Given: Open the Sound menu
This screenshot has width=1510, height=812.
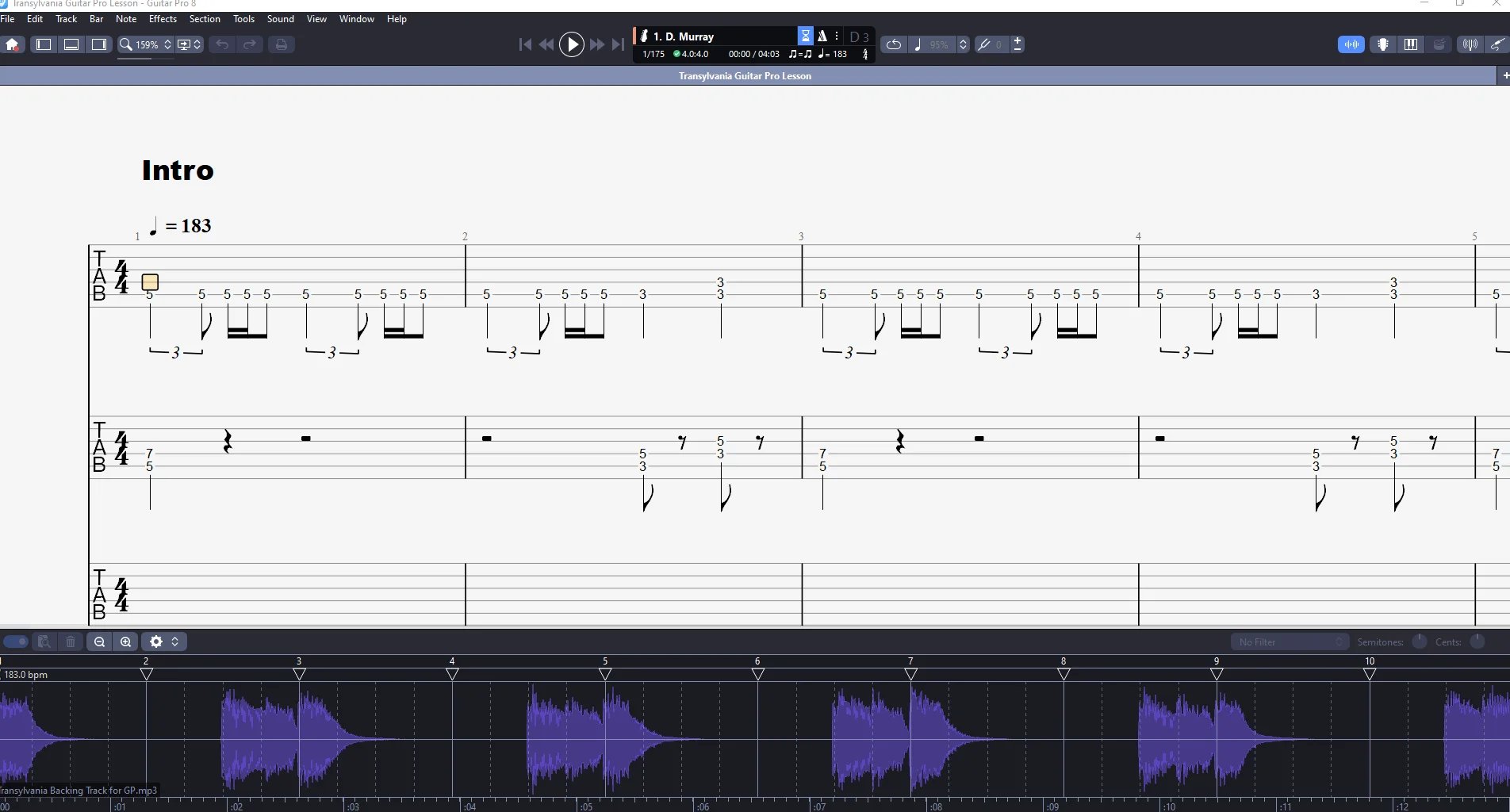Looking at the screenshot, I should pyautogui.click(x=281, y=19).
